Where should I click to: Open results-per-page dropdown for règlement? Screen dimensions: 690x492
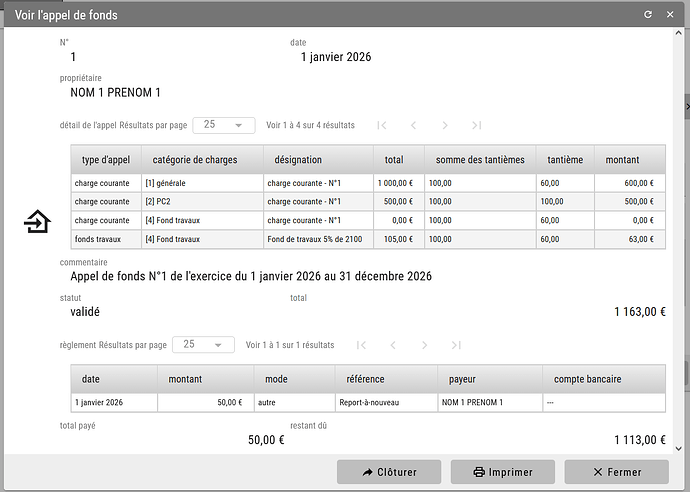203,345
